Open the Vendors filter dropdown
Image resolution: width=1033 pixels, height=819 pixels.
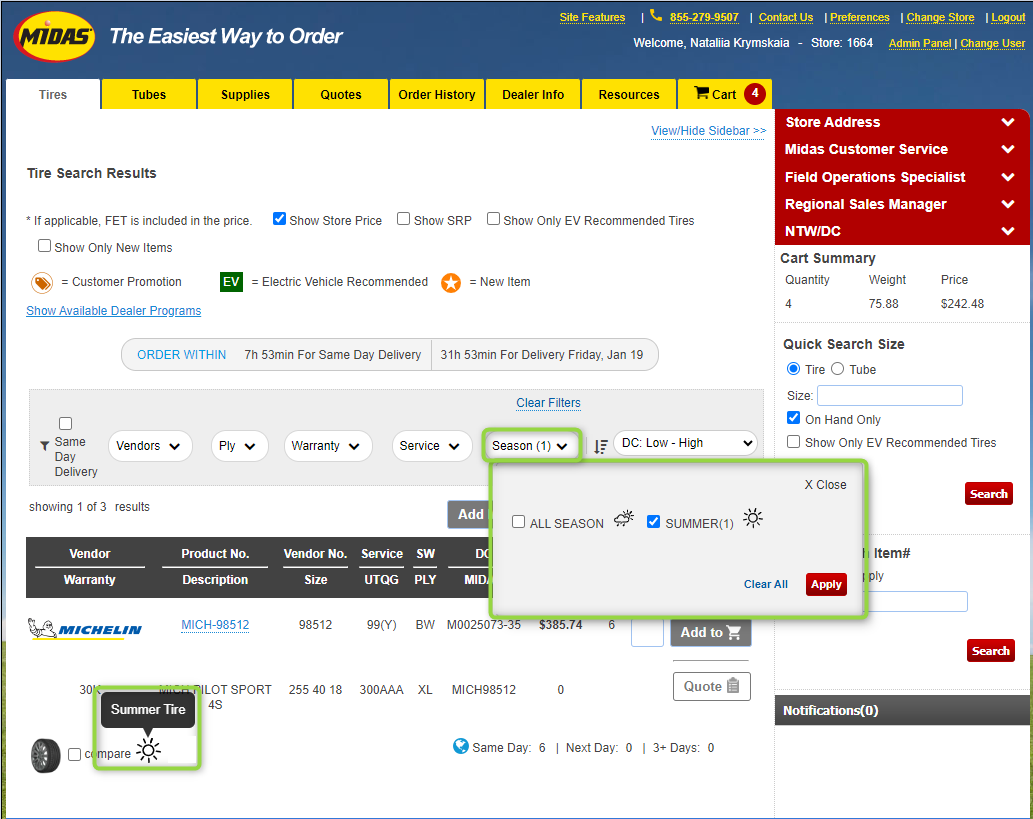(x=150, y=446)
